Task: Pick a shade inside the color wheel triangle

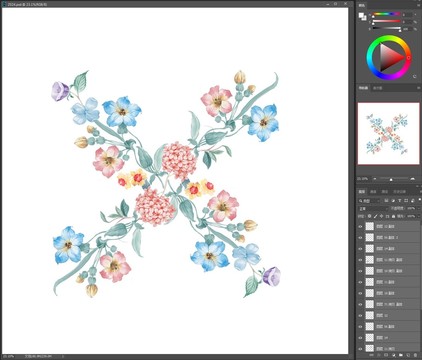Action: coord(389,58)
